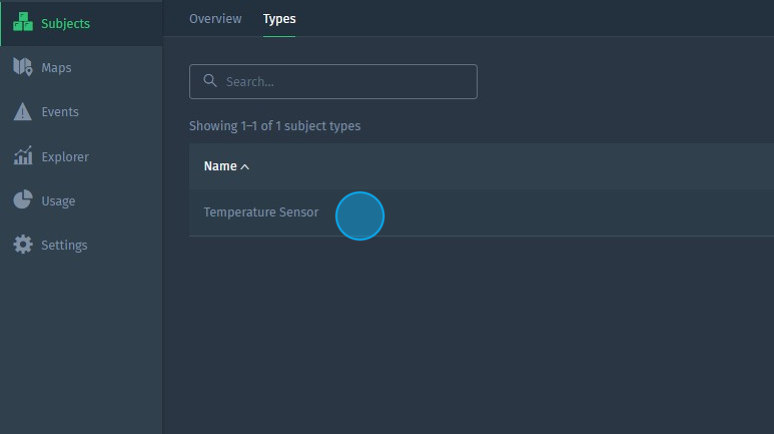The width and height of the screenshot is (774, 434).
Task: Go to the Maps menu label
Action: (x=56, y=68)
